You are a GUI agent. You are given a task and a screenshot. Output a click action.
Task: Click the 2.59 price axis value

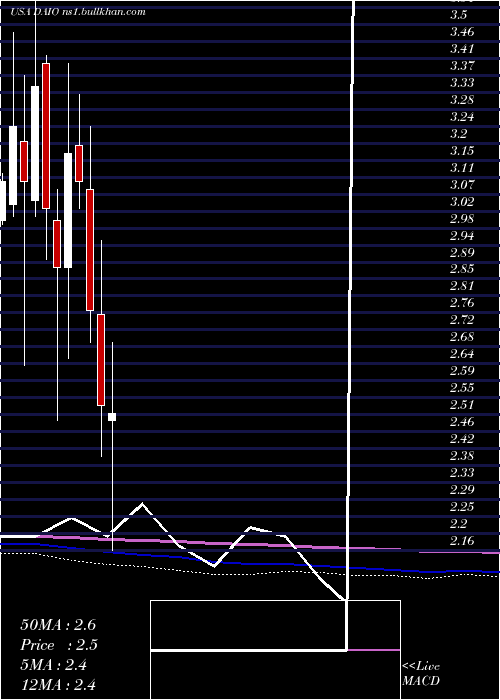click(x=462, y=371)
